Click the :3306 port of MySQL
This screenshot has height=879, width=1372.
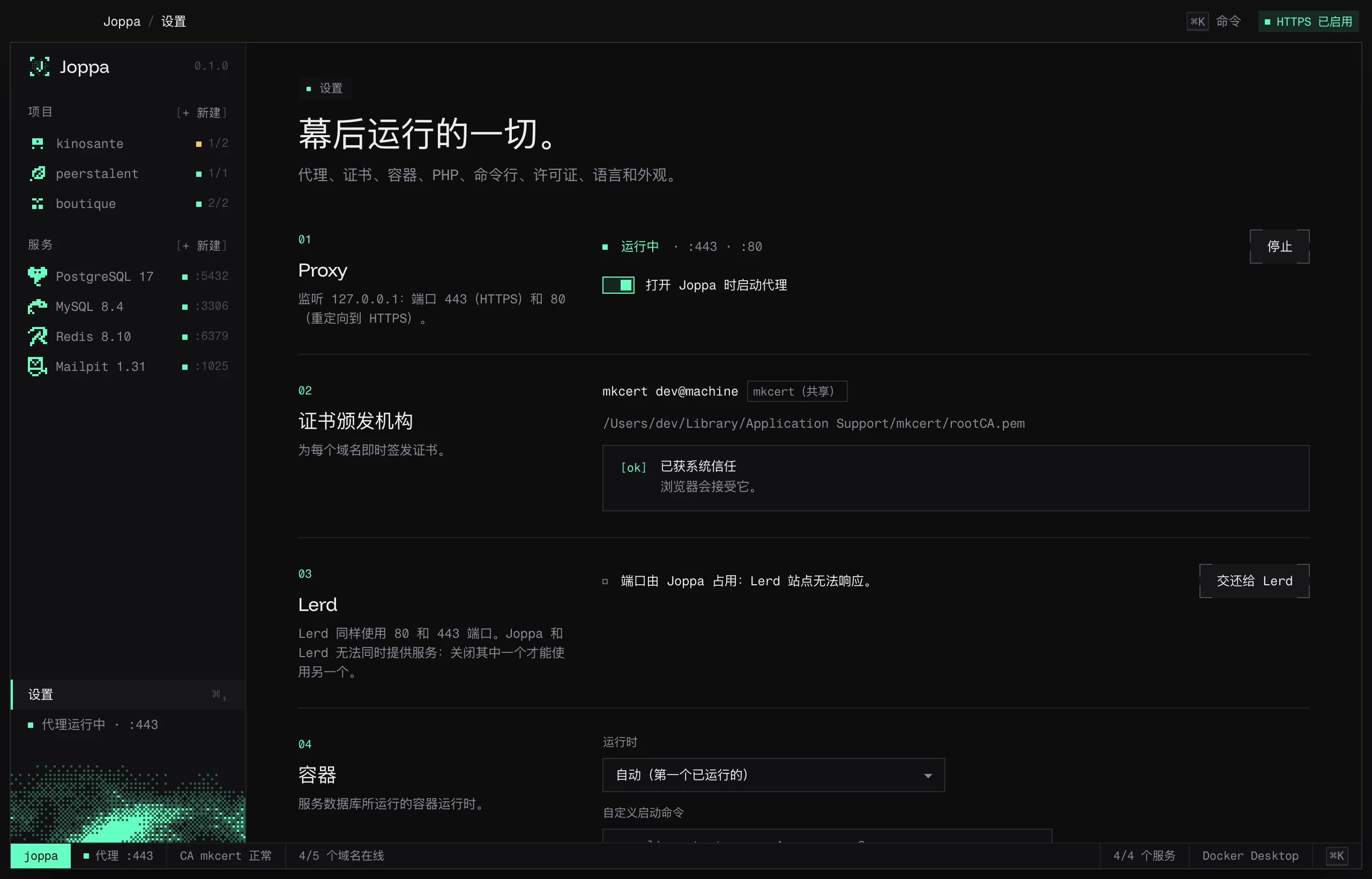212,307
